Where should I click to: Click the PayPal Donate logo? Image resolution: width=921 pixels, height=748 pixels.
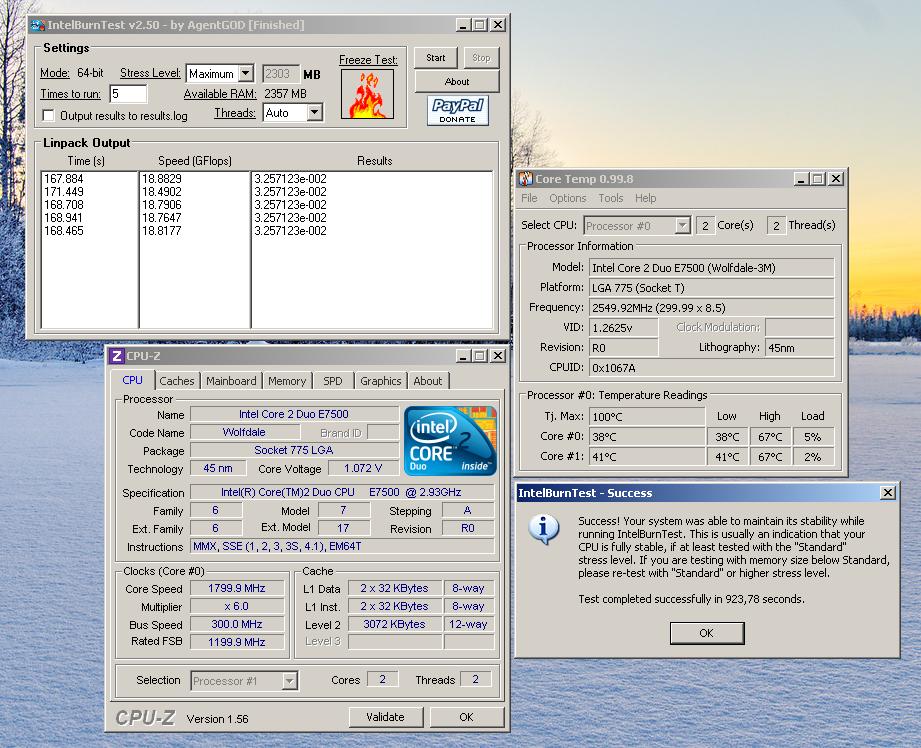458,110
